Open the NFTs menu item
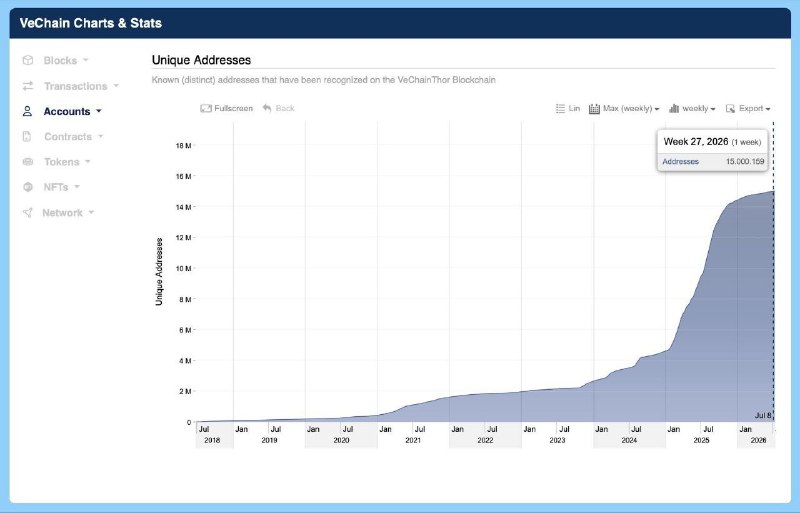 coord(56,187)
